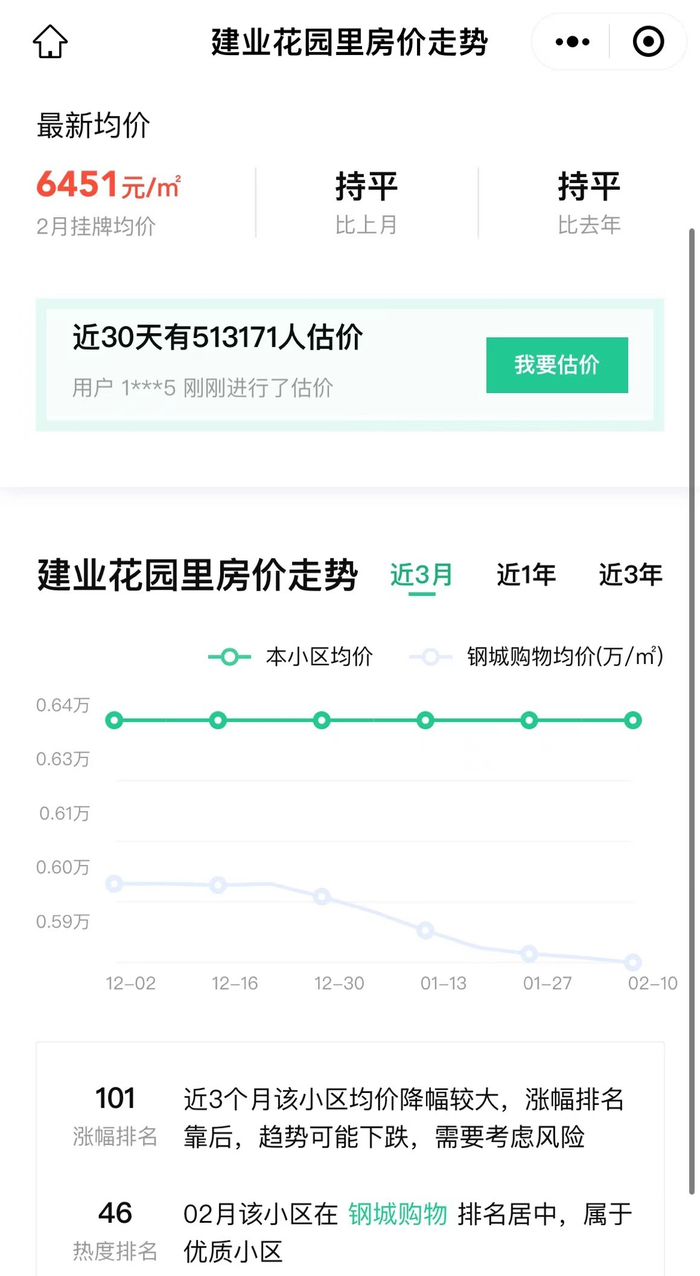The height and width of the screenshot is (1276, 700).
Task: Select green data point at 01-27
Action: pyautogui.click(x=529, y=720)
